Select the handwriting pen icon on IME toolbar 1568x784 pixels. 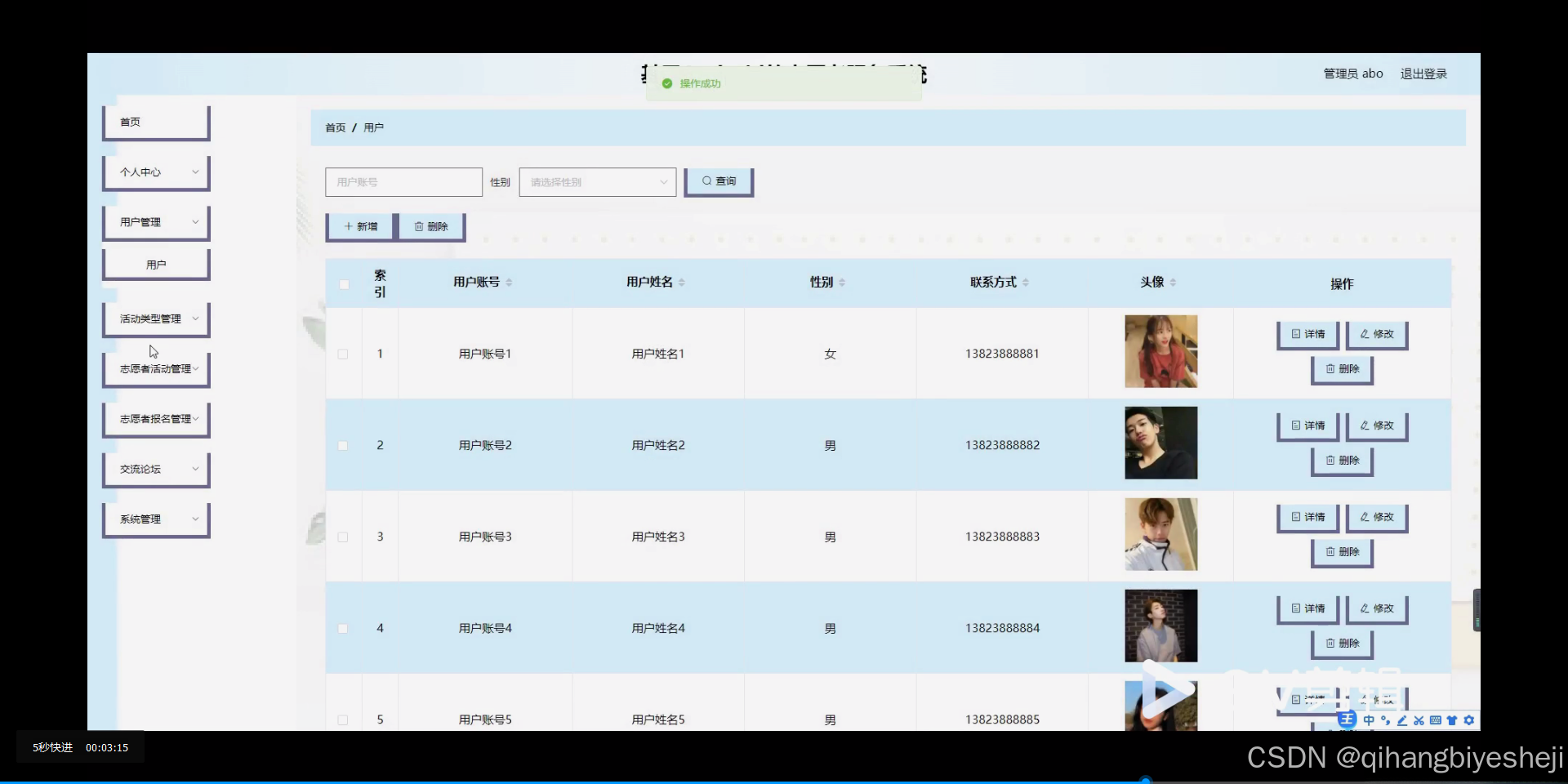(1402, 720)
